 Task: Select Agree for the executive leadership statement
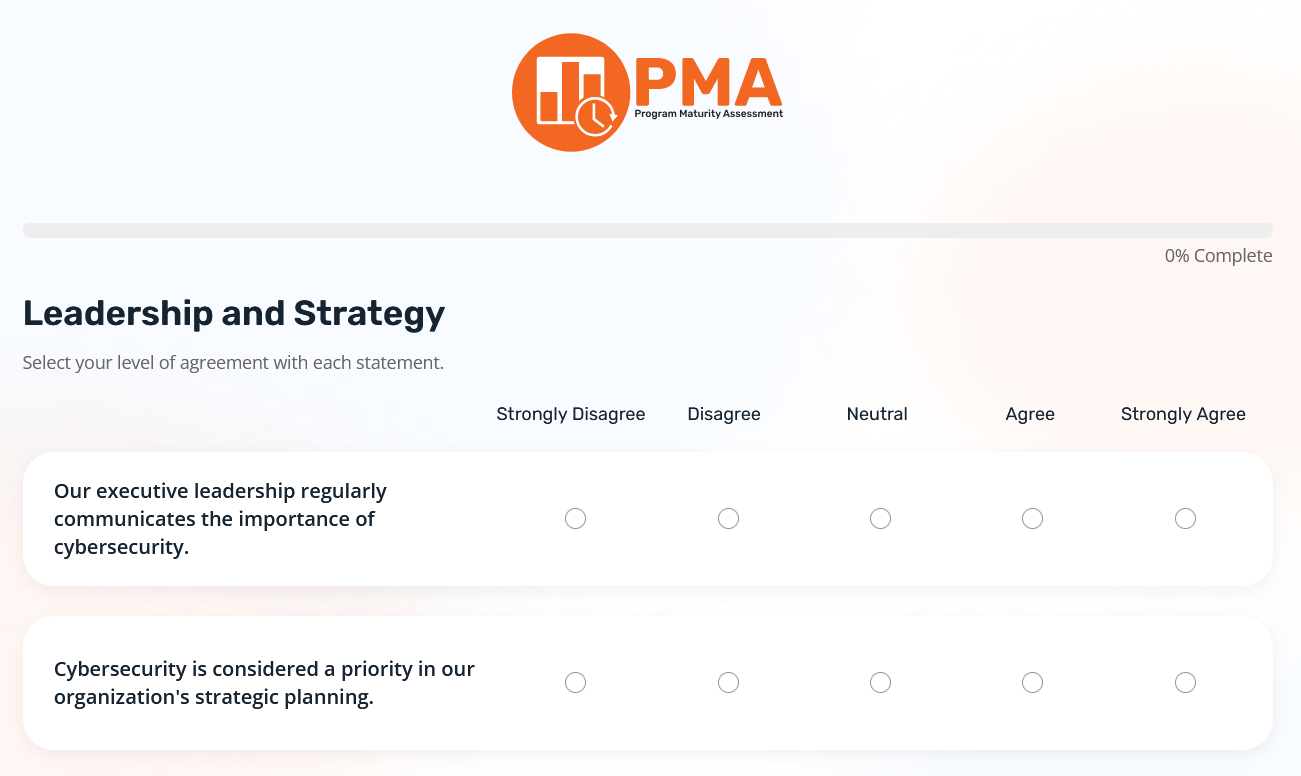(x=1032, y=518)
